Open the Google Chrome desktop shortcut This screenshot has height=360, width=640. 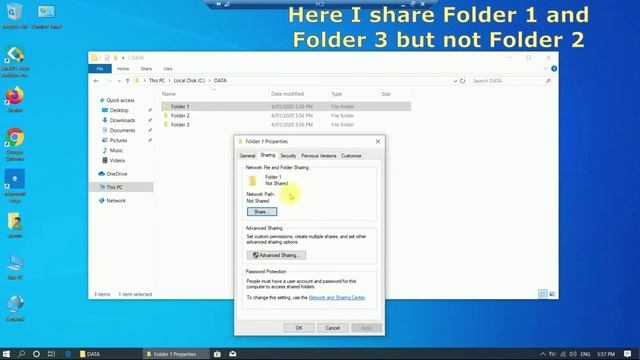(15, 144)
